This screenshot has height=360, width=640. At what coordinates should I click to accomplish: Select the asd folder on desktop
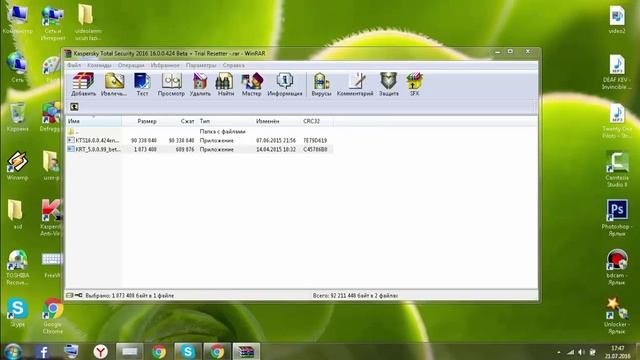pyautogui.click(x=16, y=214)
